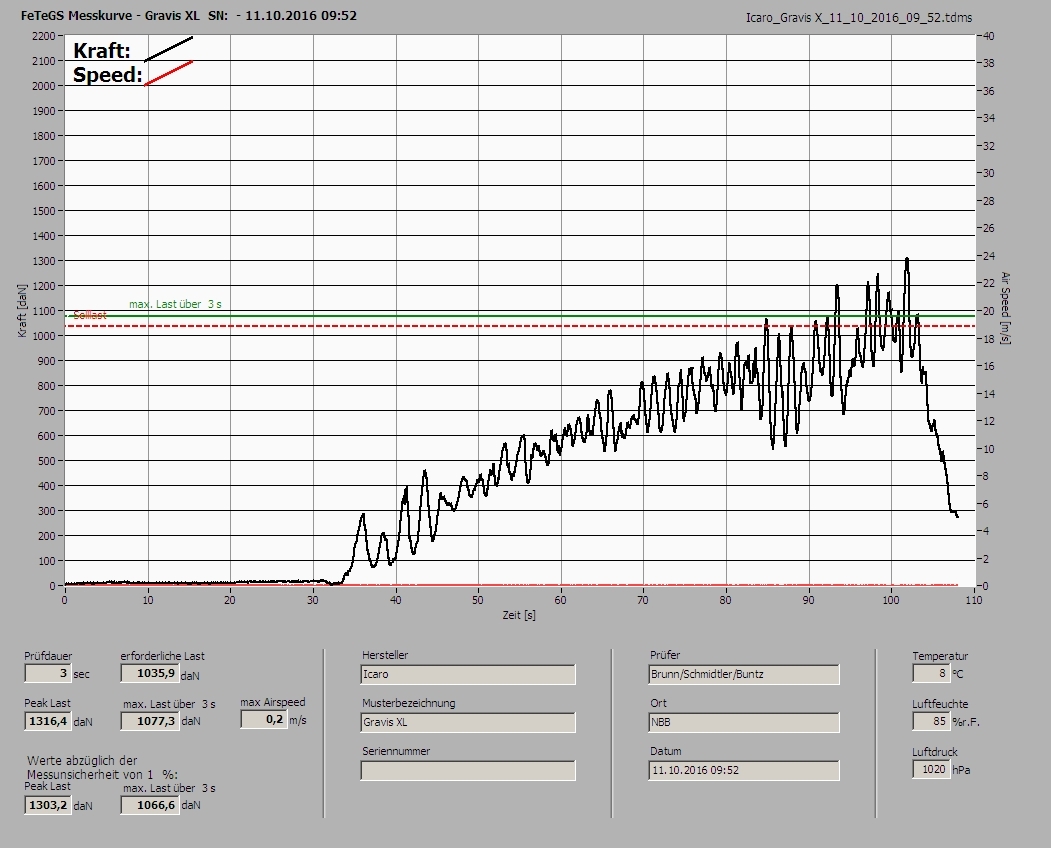Click the Prüfer field Brunn/Schmidtler/Buntz
This screenshot has width=1051, height=848.
pos(743,674)
